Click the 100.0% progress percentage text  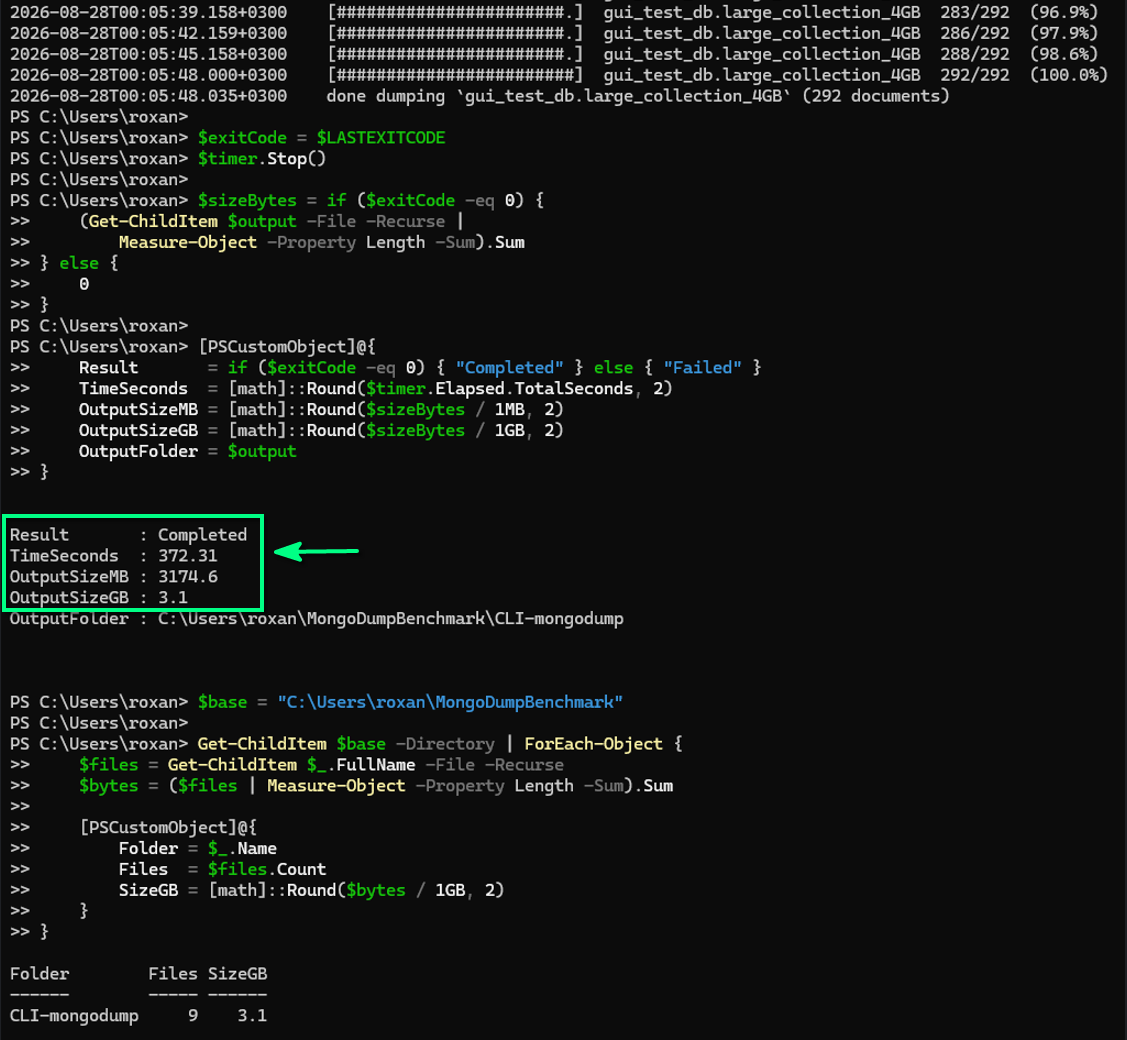point(1068,75)
